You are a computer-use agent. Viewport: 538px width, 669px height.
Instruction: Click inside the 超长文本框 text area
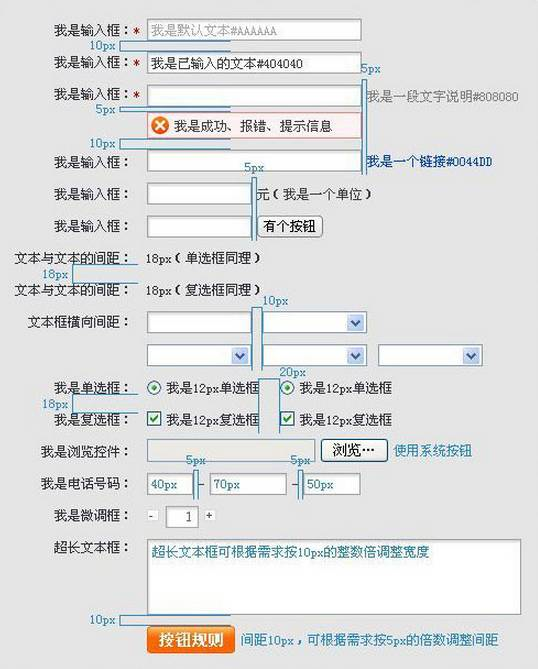coord(334,577)
